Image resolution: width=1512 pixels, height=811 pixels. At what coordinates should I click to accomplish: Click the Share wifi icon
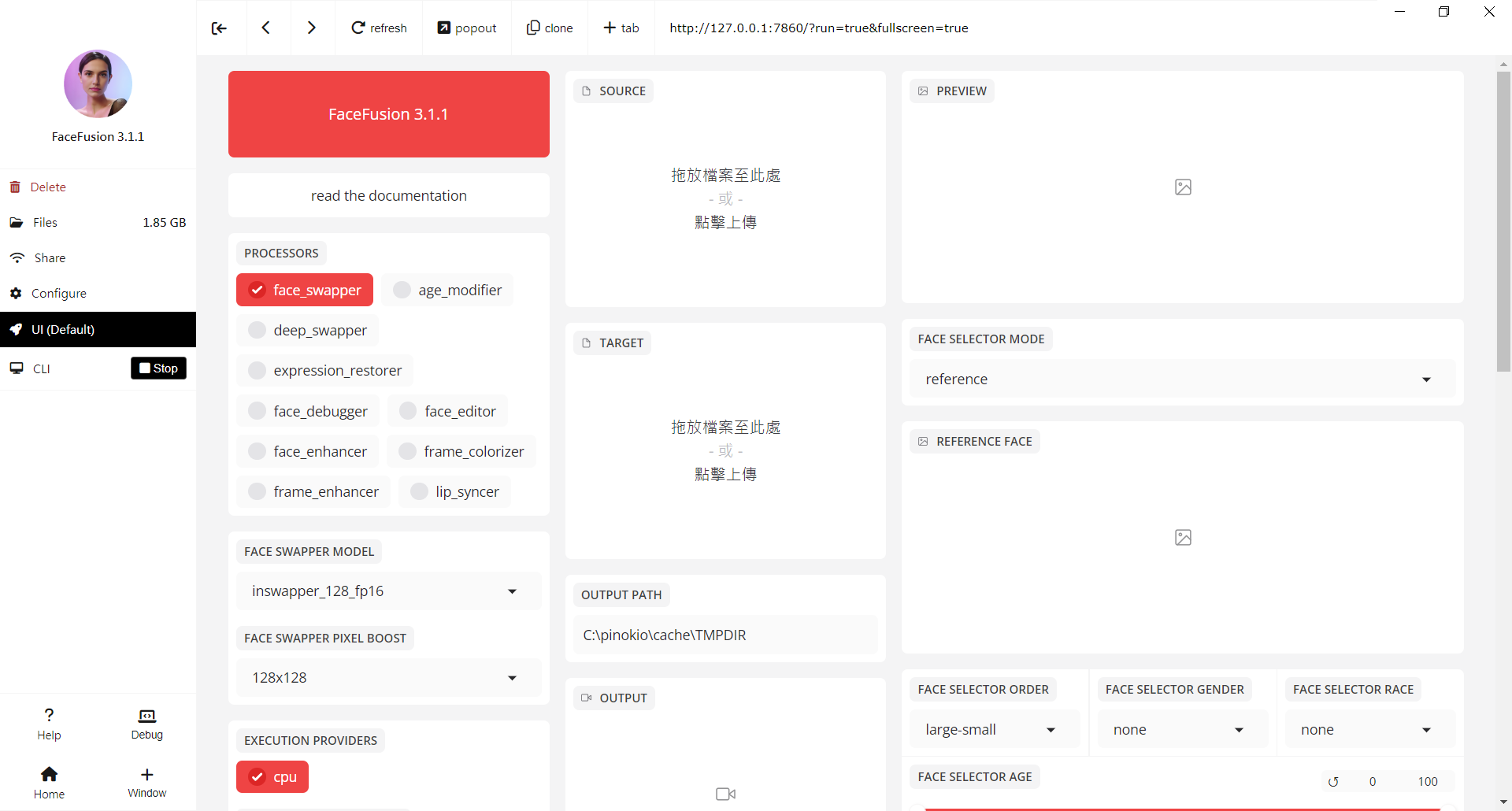pos(17,257)
